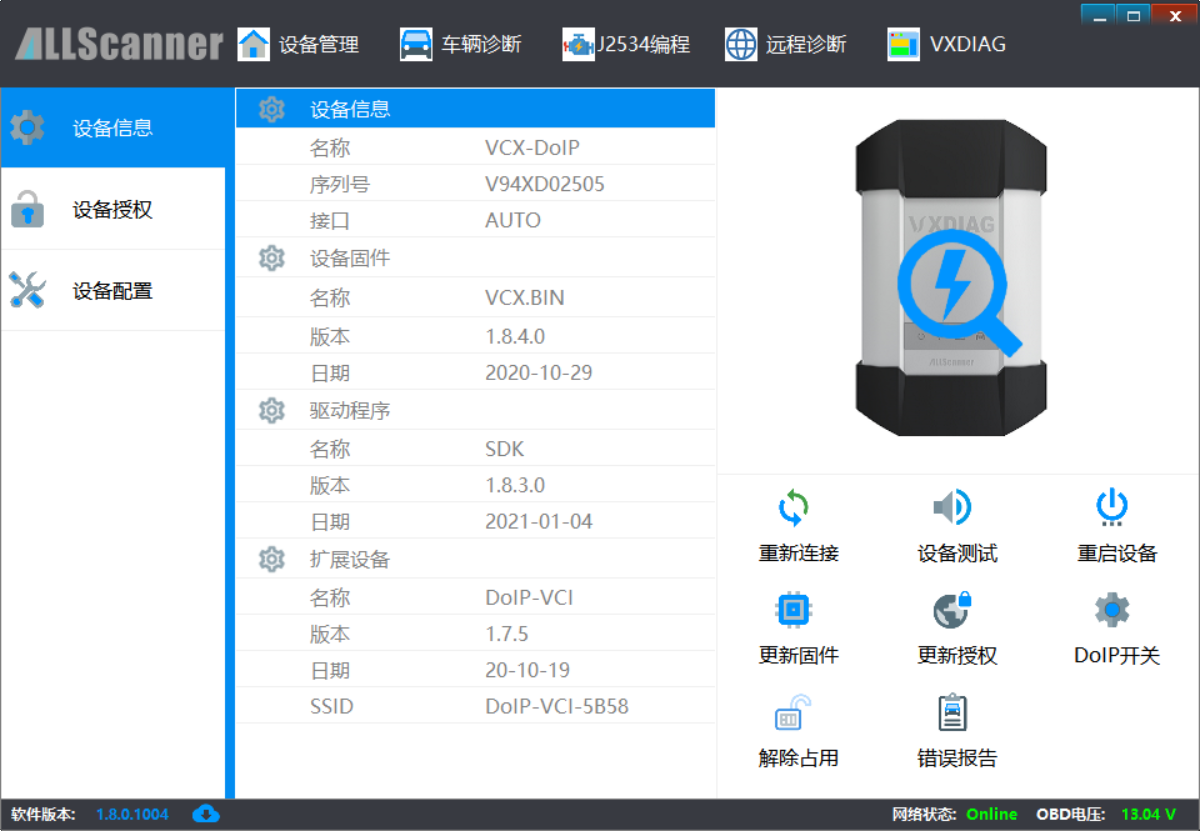Click the 错误报告 clipboard icon
The height and width of the screenshot is (831, 1200).
(x=953, y=712)
